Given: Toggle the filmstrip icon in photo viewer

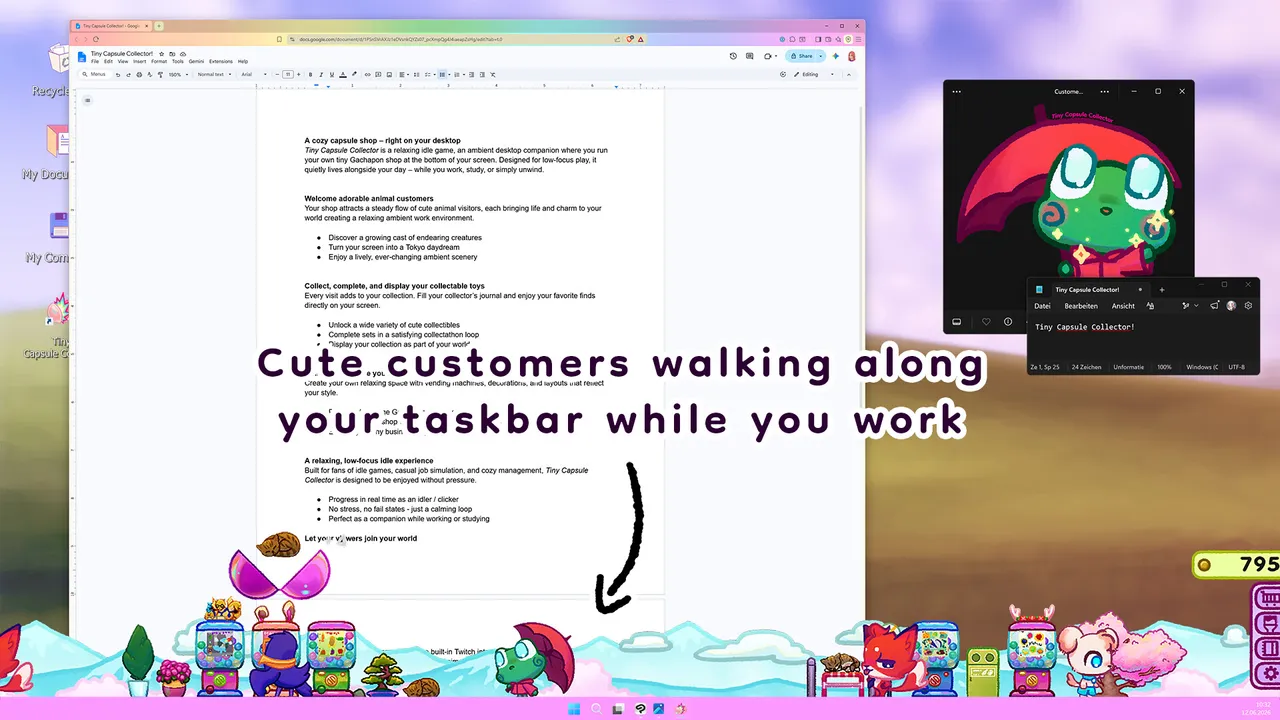Looking at the screenshot, I should click(x=956, y=322).
